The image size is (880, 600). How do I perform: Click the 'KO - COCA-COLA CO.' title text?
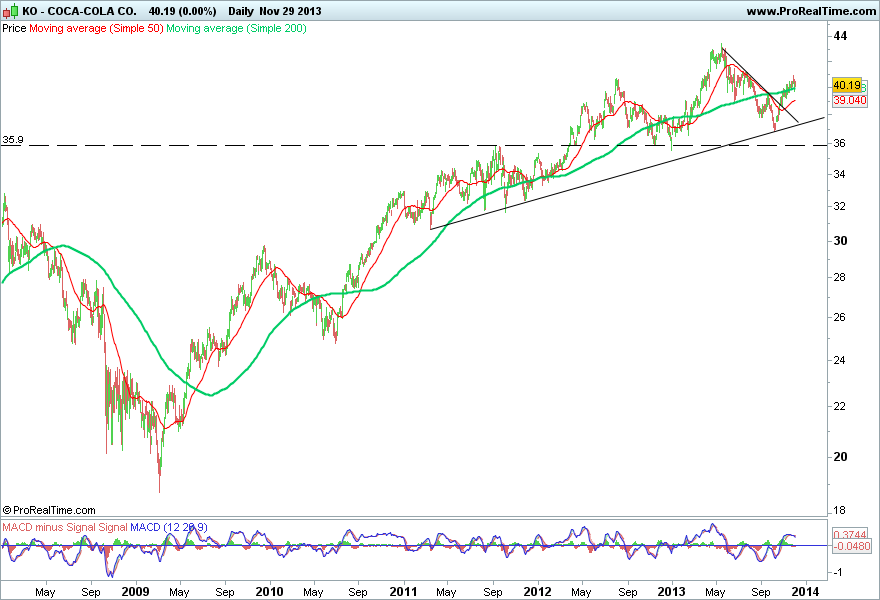click(79, 11)
